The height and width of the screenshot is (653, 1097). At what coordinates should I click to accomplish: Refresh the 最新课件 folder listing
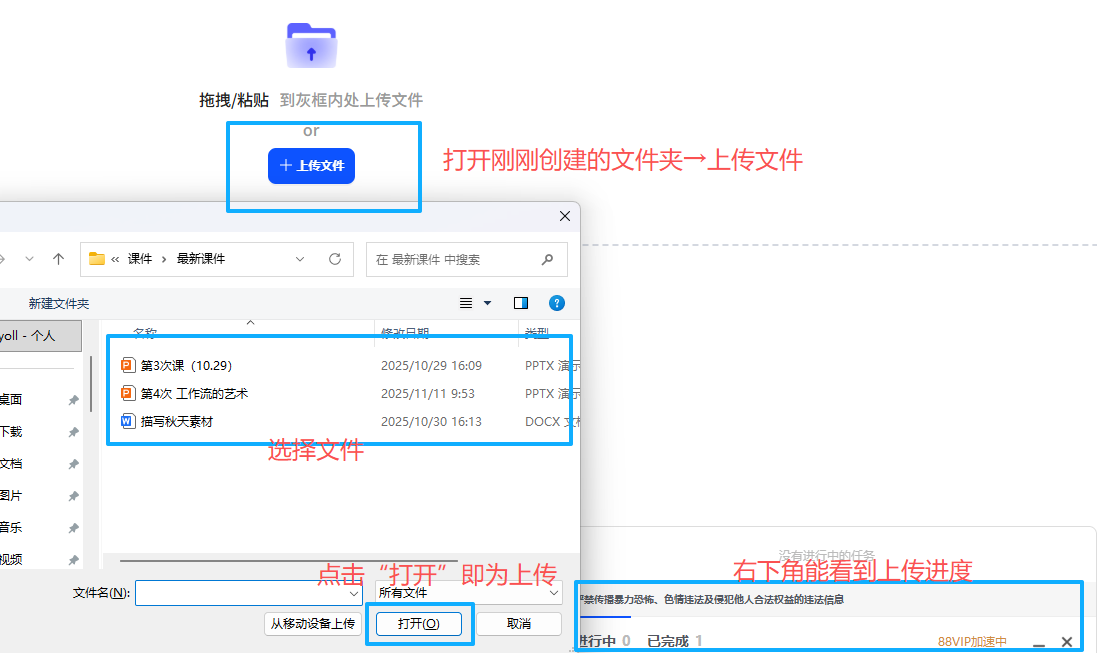pos(335,259)
